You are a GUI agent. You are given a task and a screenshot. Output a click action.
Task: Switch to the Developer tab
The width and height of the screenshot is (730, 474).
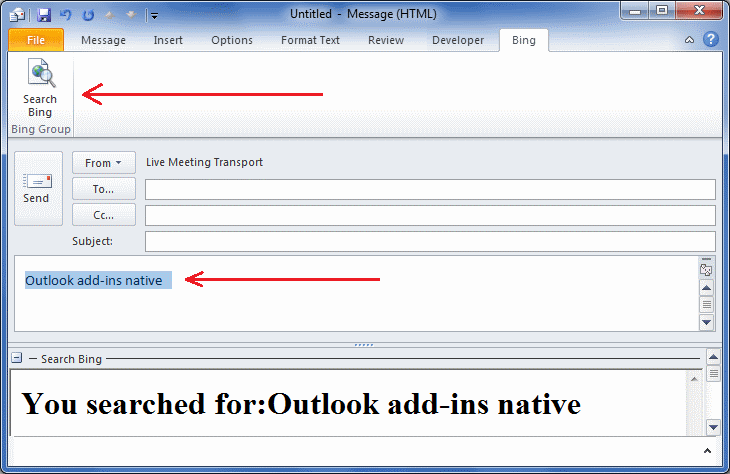tap(458, 41)
